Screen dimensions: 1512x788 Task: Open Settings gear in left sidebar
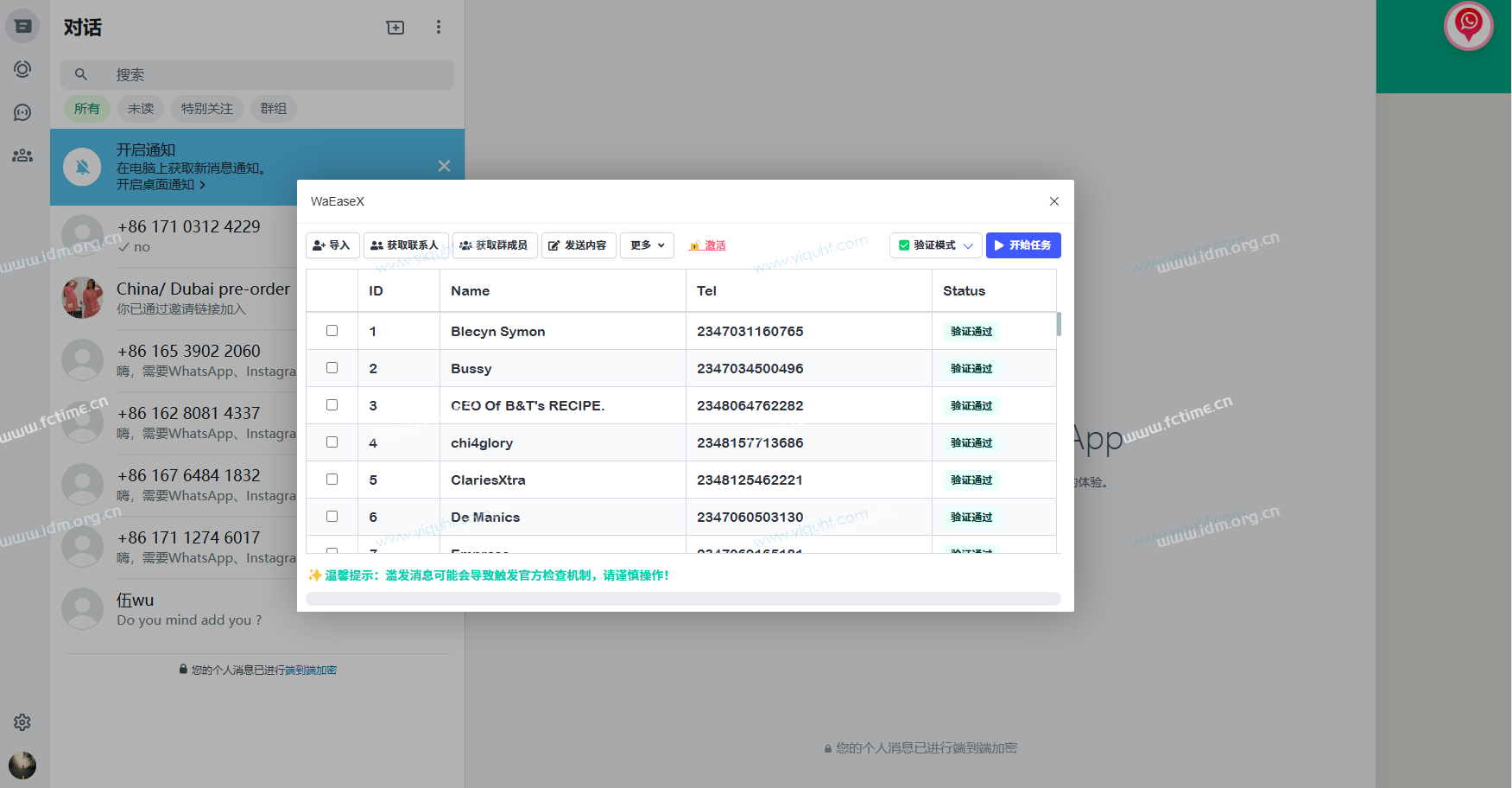point(22,722)
